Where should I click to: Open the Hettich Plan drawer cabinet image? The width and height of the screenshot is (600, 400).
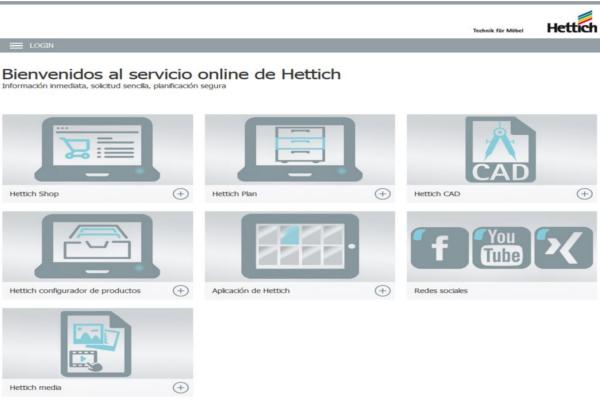(300, 149)
